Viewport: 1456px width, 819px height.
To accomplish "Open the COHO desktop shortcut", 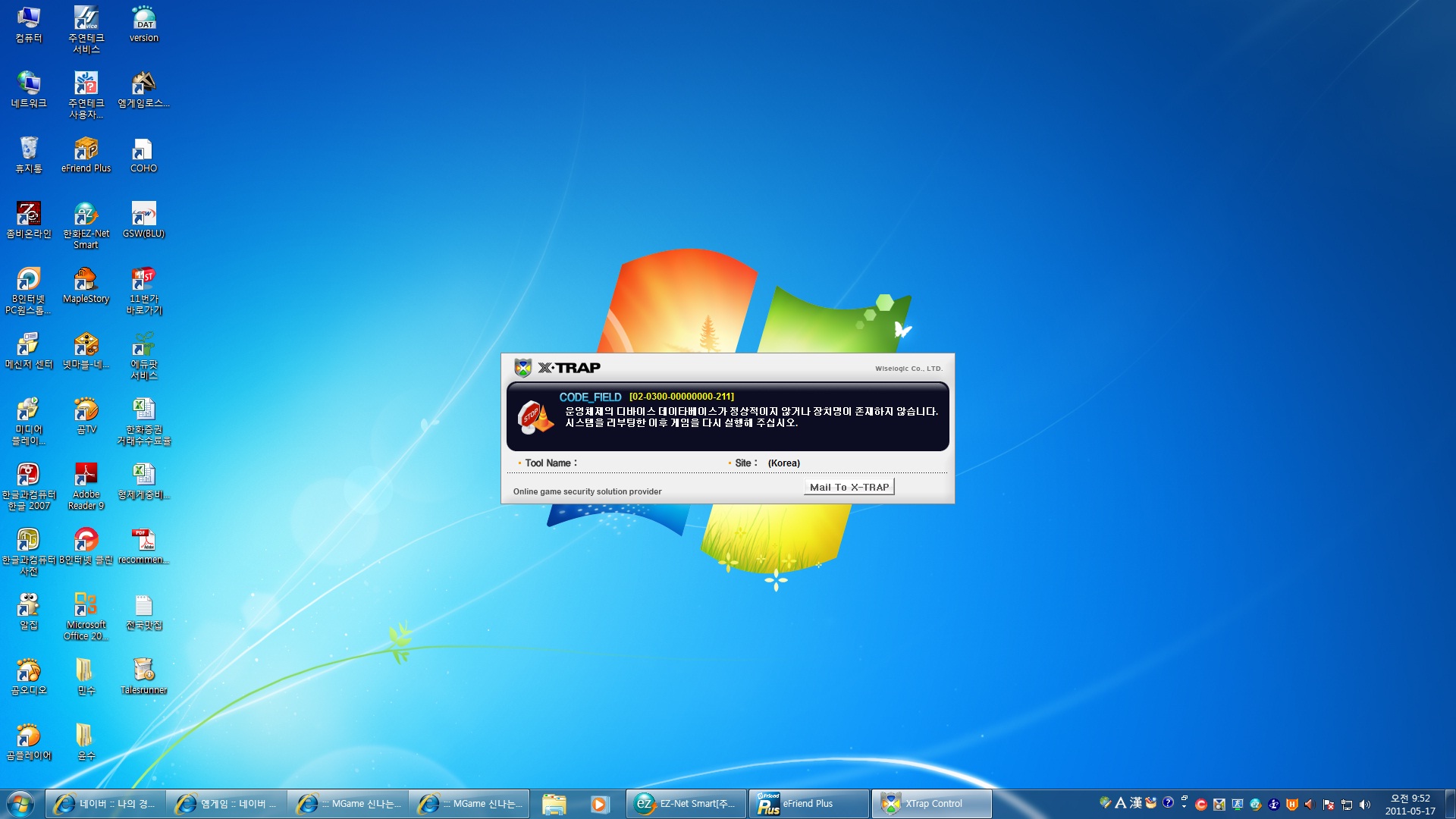I will (143, 149).
